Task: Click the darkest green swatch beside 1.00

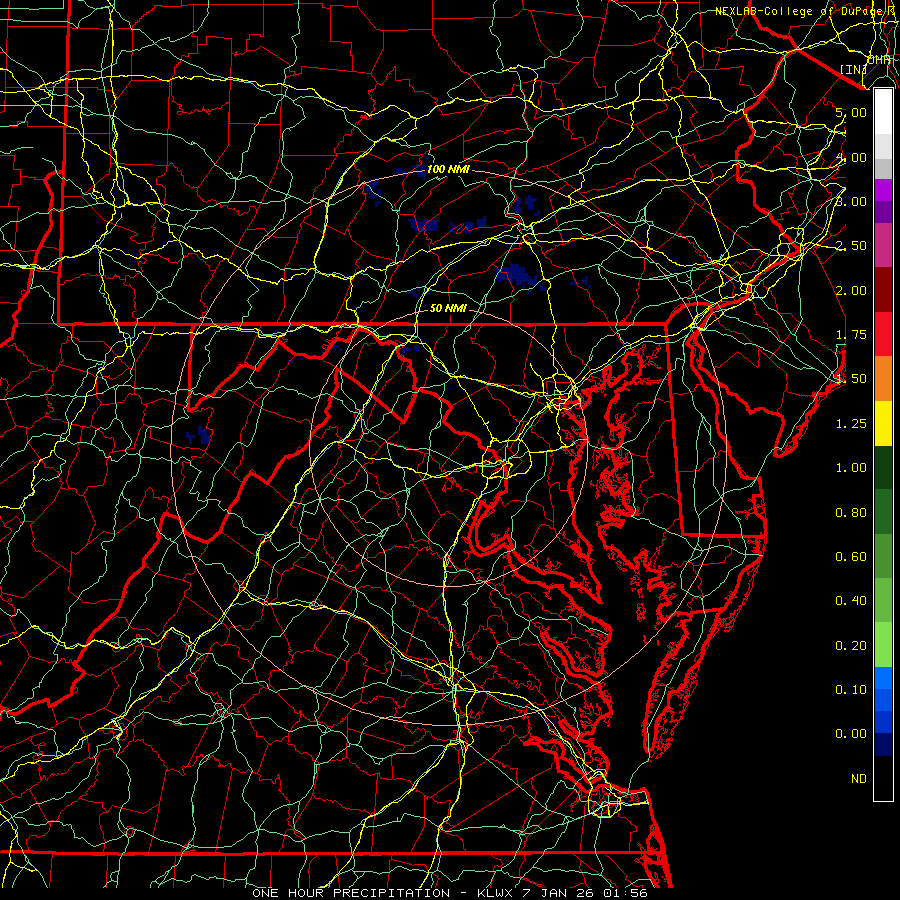Action: point(883,467)
